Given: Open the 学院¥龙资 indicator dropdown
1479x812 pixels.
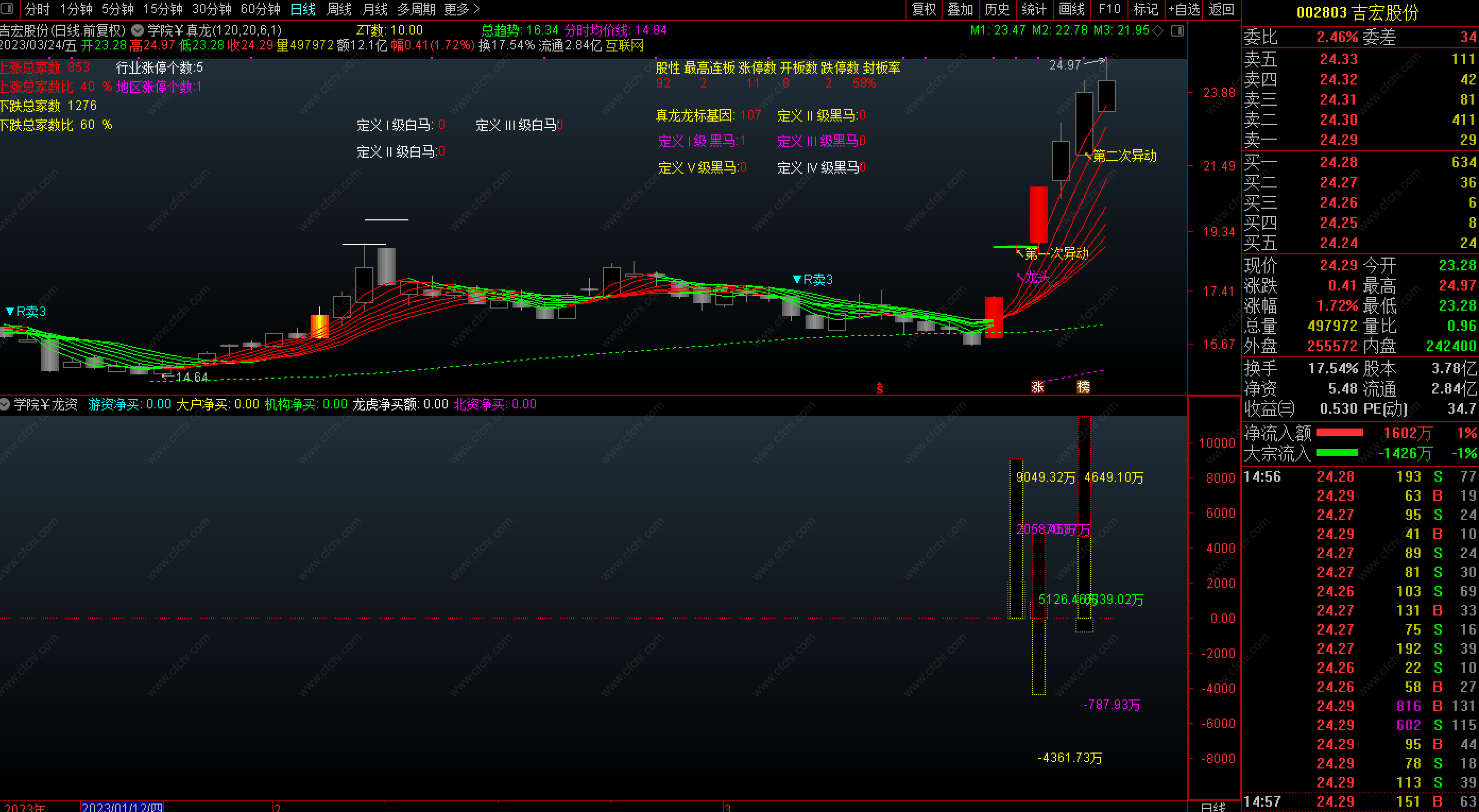Looking at the screenshot, I should (5, 404).
